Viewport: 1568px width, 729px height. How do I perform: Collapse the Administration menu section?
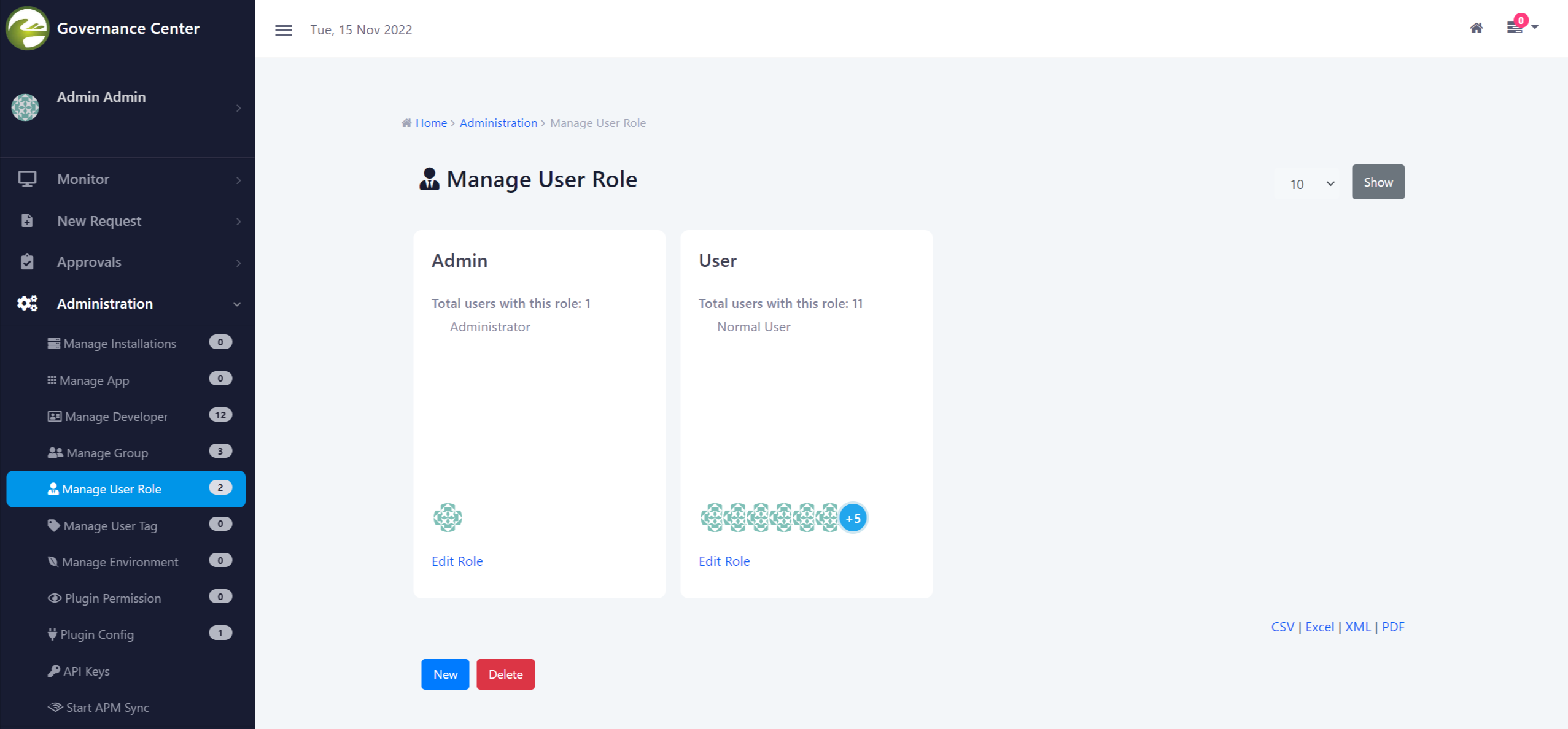click(x=236, y=304)
